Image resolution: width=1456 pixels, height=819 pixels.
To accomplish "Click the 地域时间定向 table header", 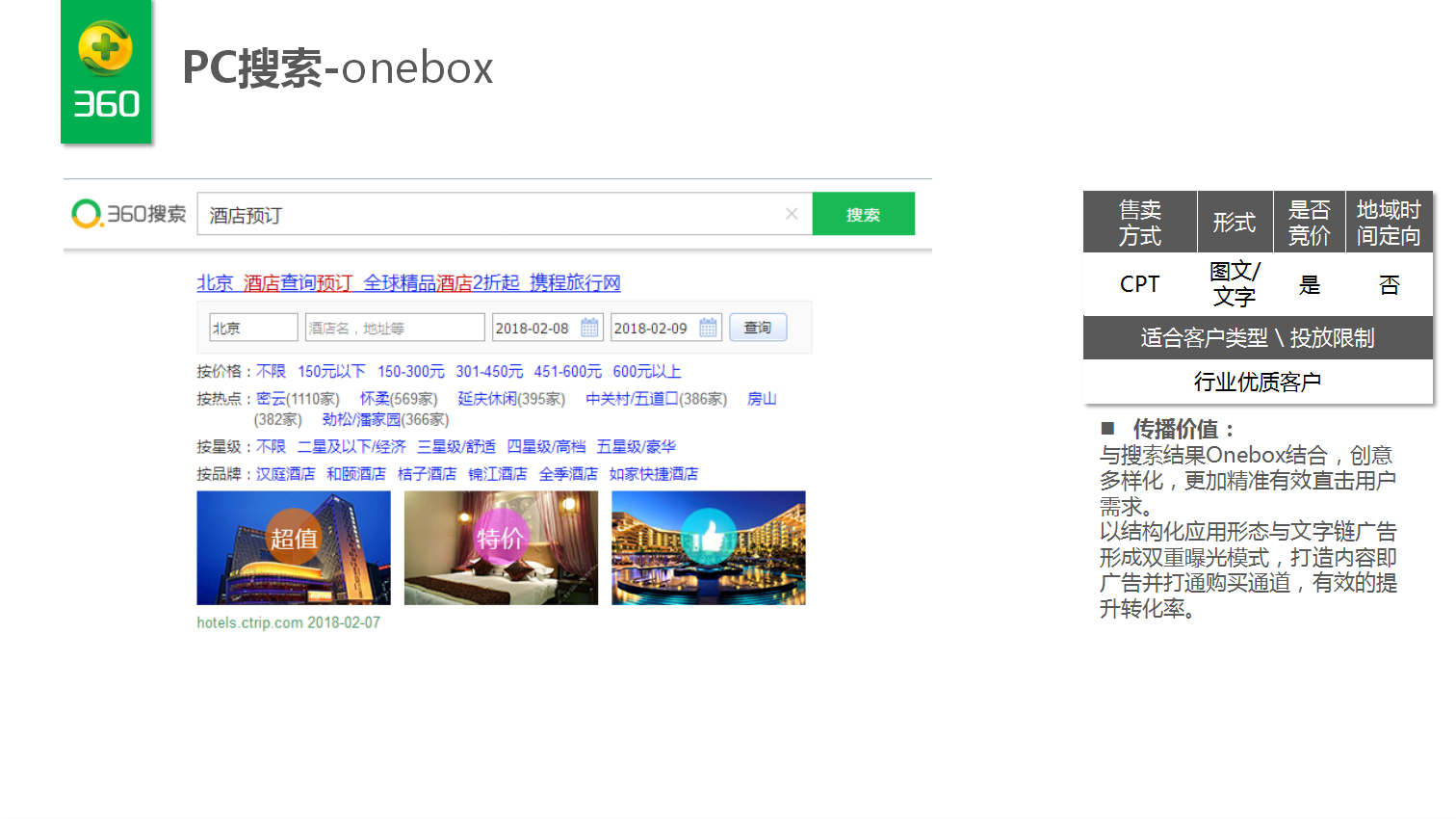I will coord(1389,223).
